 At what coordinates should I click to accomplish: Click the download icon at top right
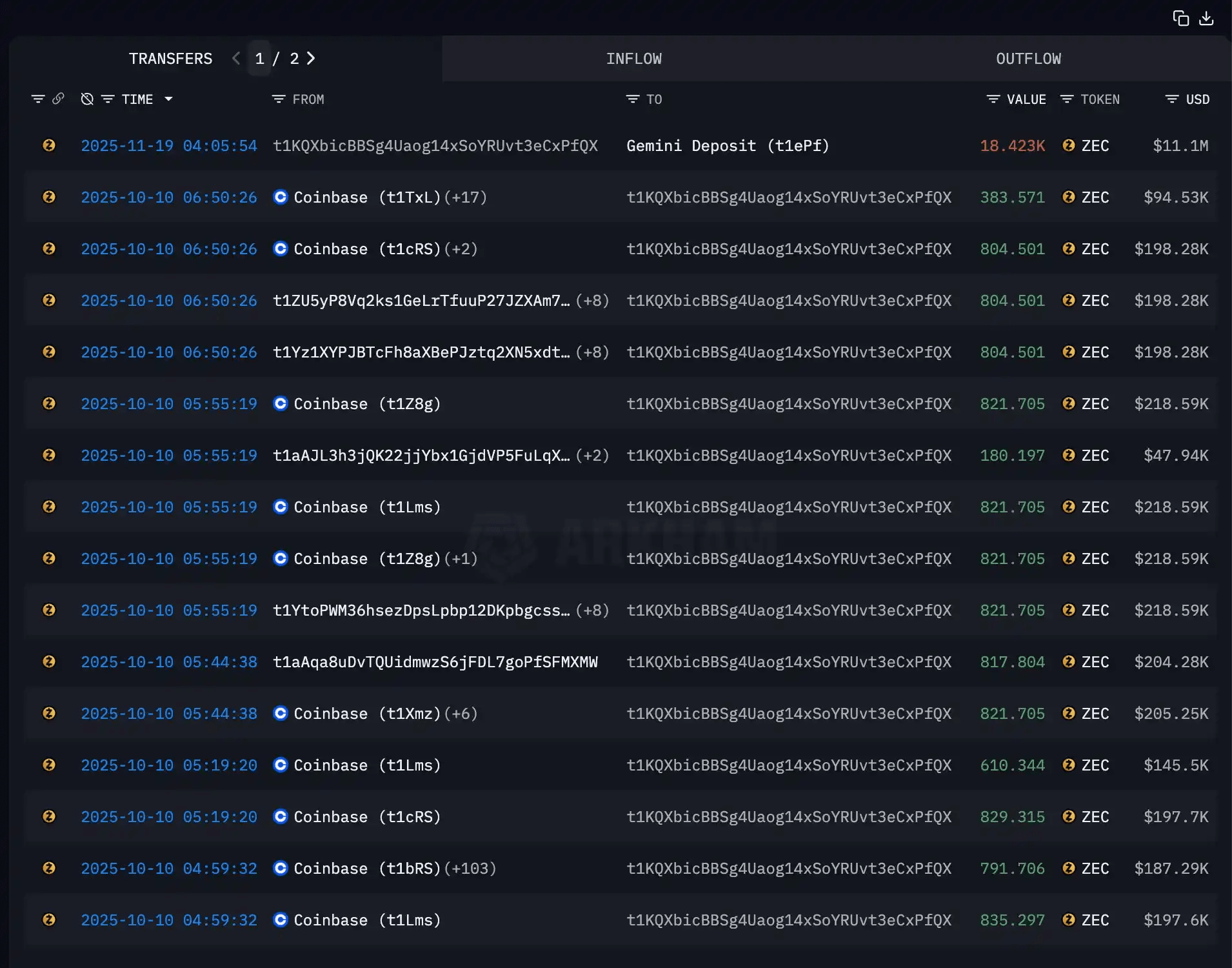point(1206,18)
